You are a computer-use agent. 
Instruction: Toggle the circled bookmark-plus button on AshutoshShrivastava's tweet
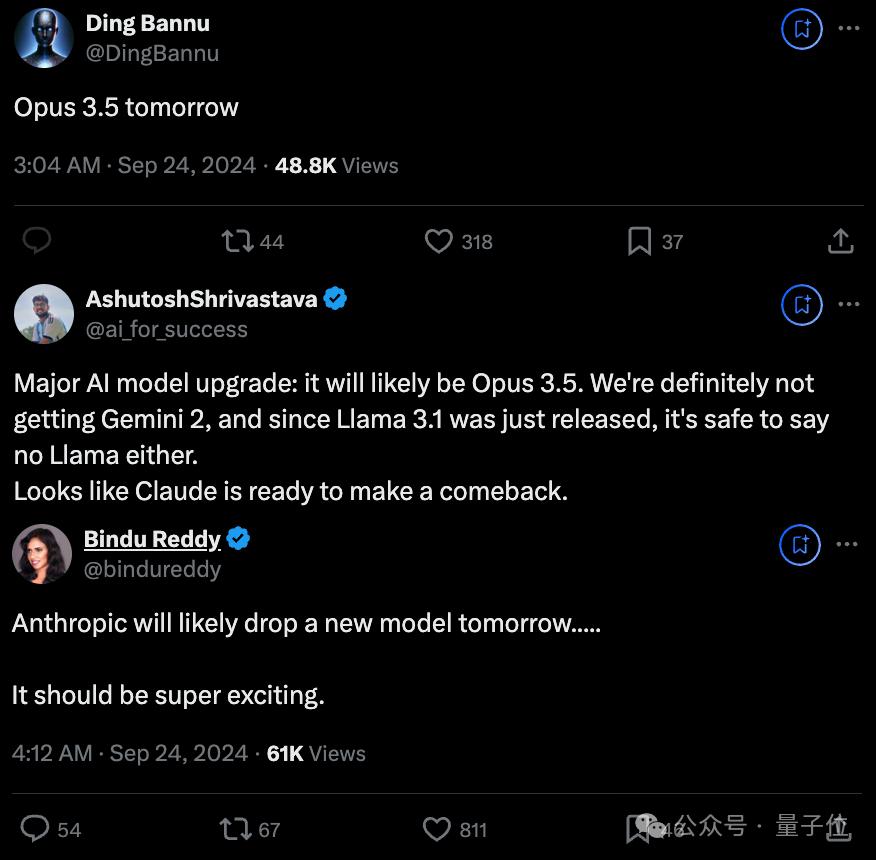tap(802, 305)
